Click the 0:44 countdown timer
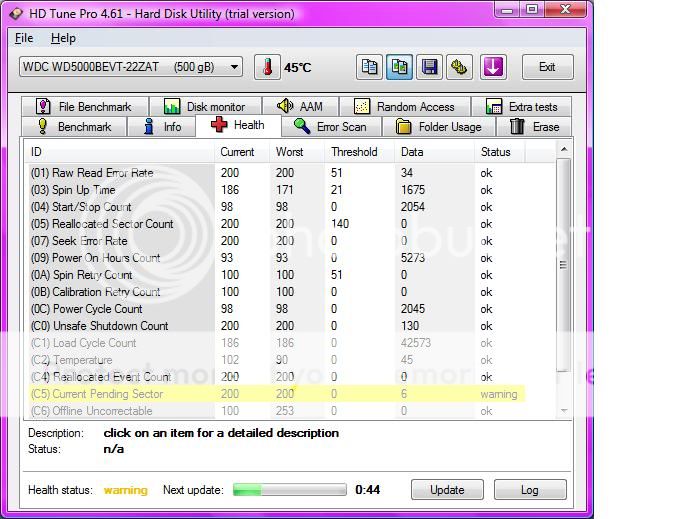The width and height of the screenshot is (683, 519). 368,490
